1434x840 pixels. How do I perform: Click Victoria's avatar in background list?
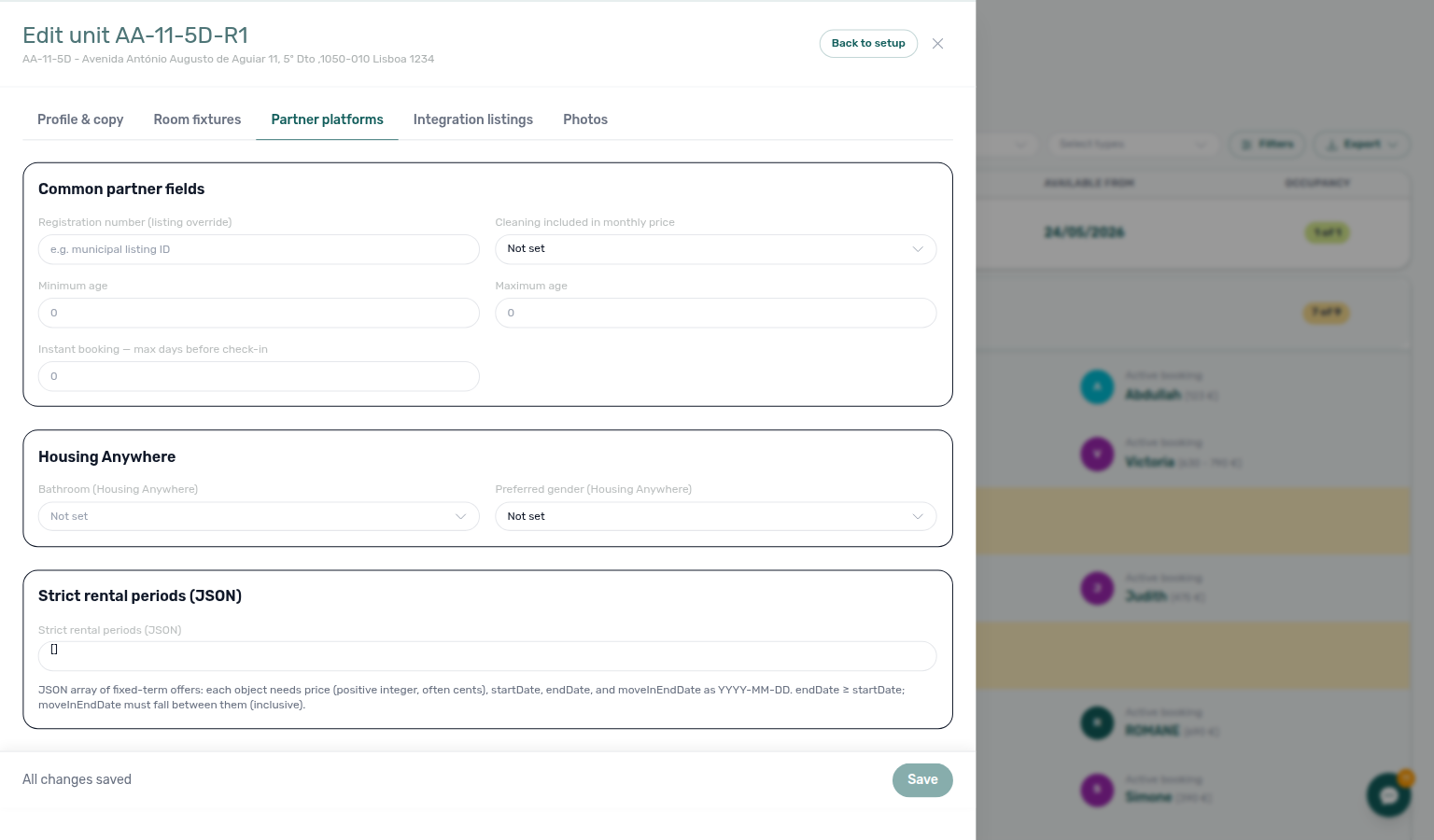click(x=1097, y=455)
